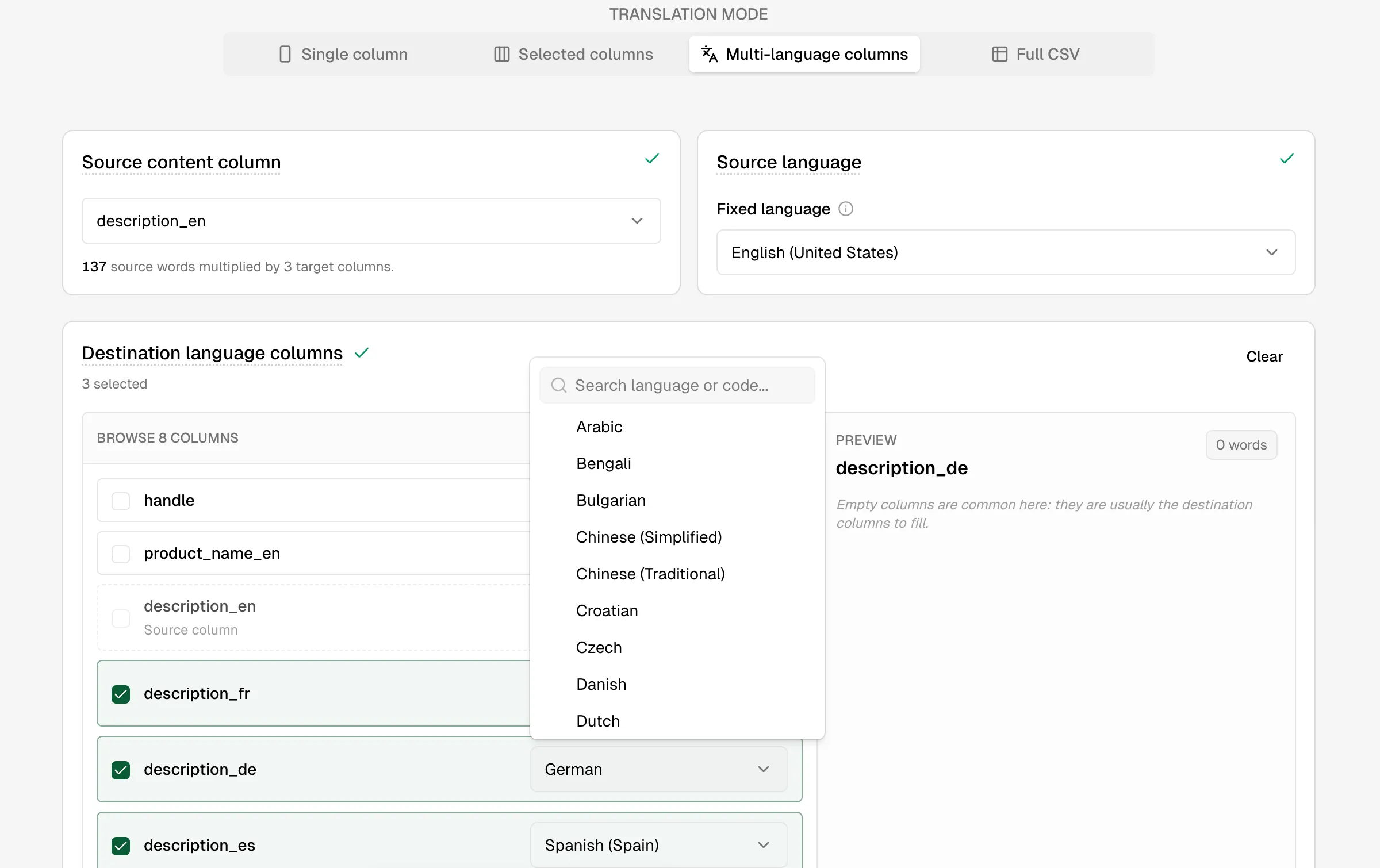Click the Spanish (Spain) dropdown chevron
The width and height of the screenshot is (1380, 868).
tap(763, 845)
